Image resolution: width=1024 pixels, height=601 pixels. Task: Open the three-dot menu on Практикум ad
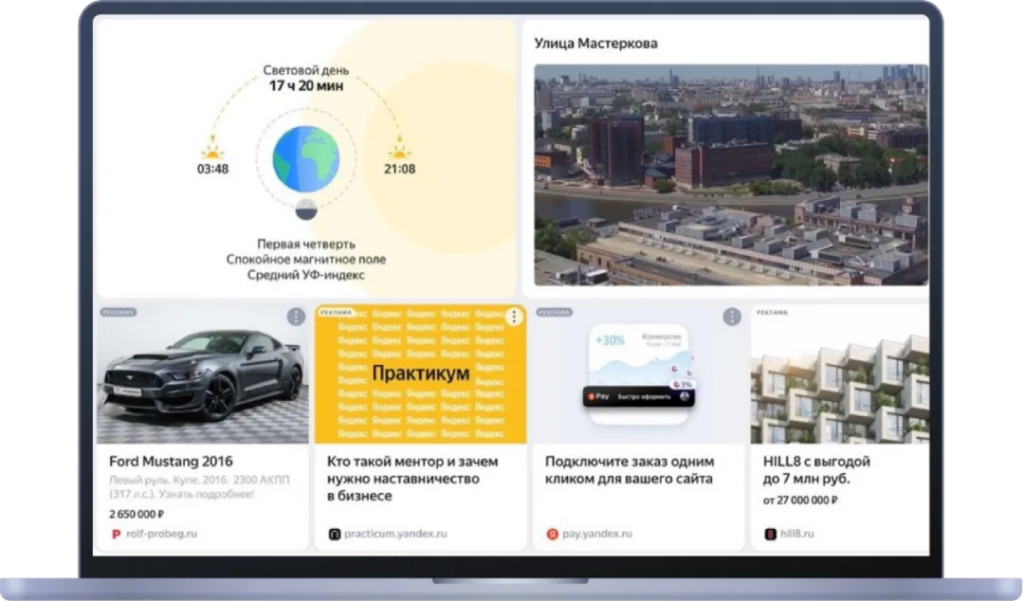[x=513, y=317]
